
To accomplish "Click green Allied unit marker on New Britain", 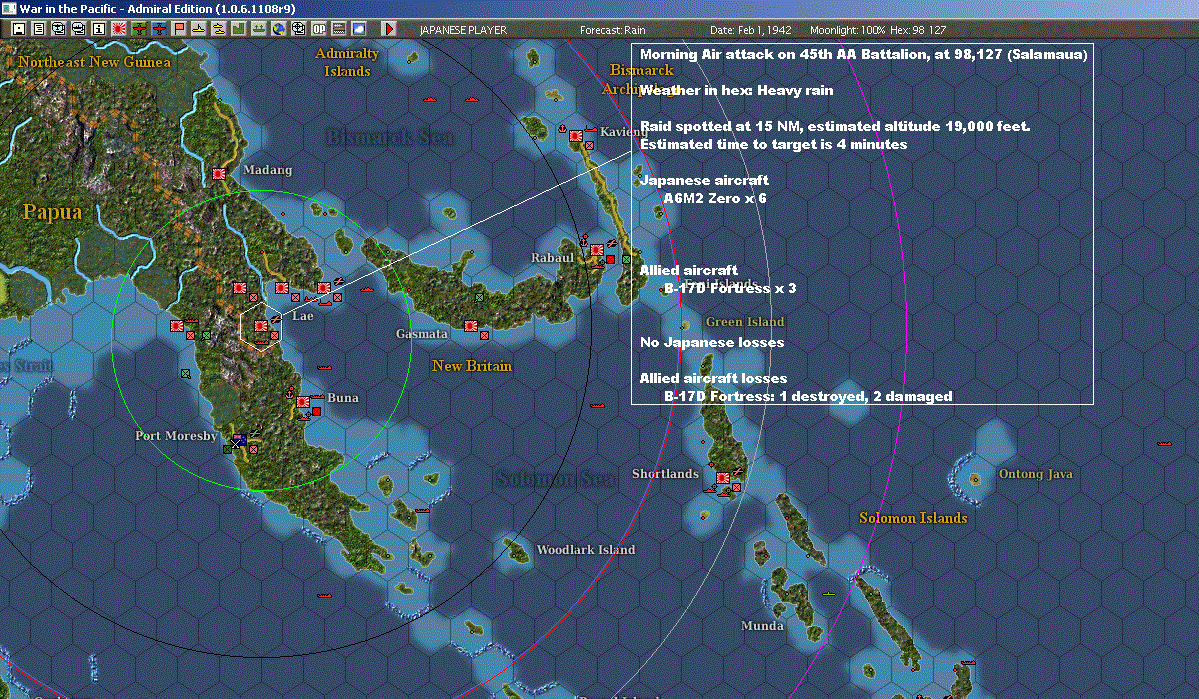I will [479, 297].
